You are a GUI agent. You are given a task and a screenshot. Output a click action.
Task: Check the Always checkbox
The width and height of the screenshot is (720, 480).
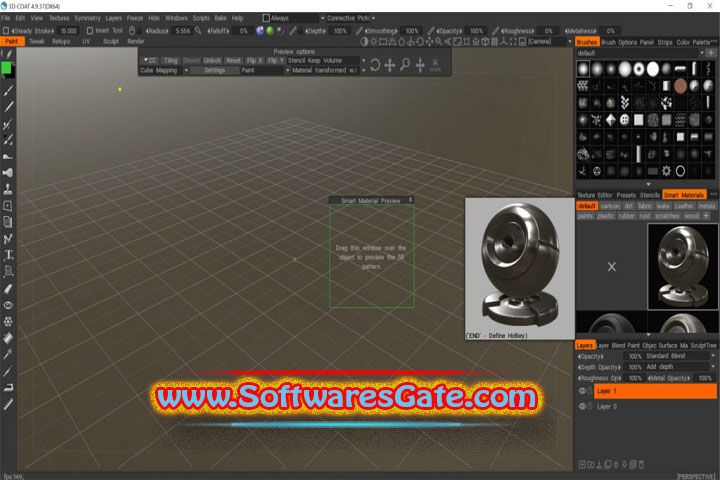coord(266,18)
